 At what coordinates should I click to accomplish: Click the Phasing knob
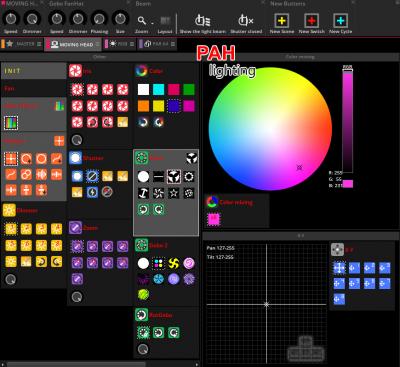[x=99, y=19]
